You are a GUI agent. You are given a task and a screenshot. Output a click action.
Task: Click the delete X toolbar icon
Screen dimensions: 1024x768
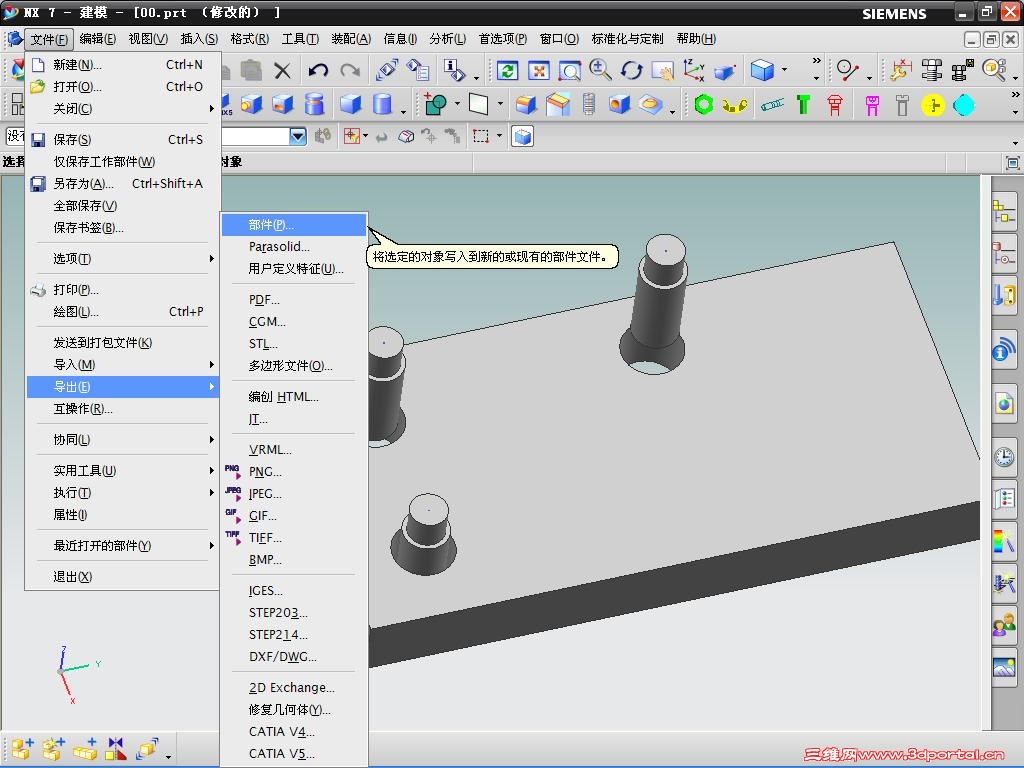coord(283,70)
